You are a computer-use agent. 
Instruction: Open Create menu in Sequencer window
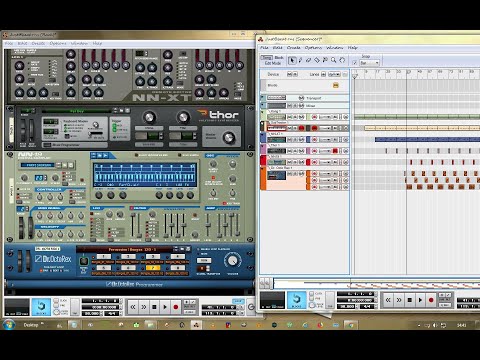tap(294, 48)
